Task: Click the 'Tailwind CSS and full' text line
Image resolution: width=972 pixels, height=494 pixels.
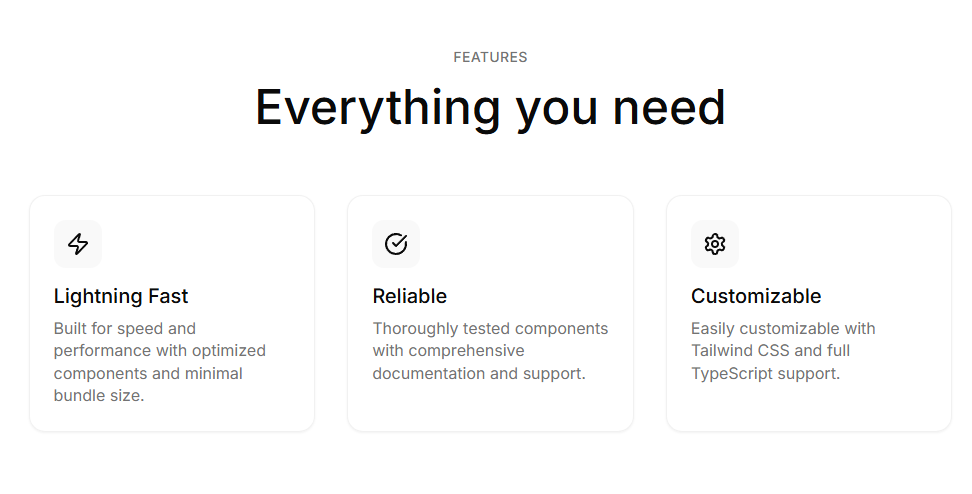Action: 769,351
